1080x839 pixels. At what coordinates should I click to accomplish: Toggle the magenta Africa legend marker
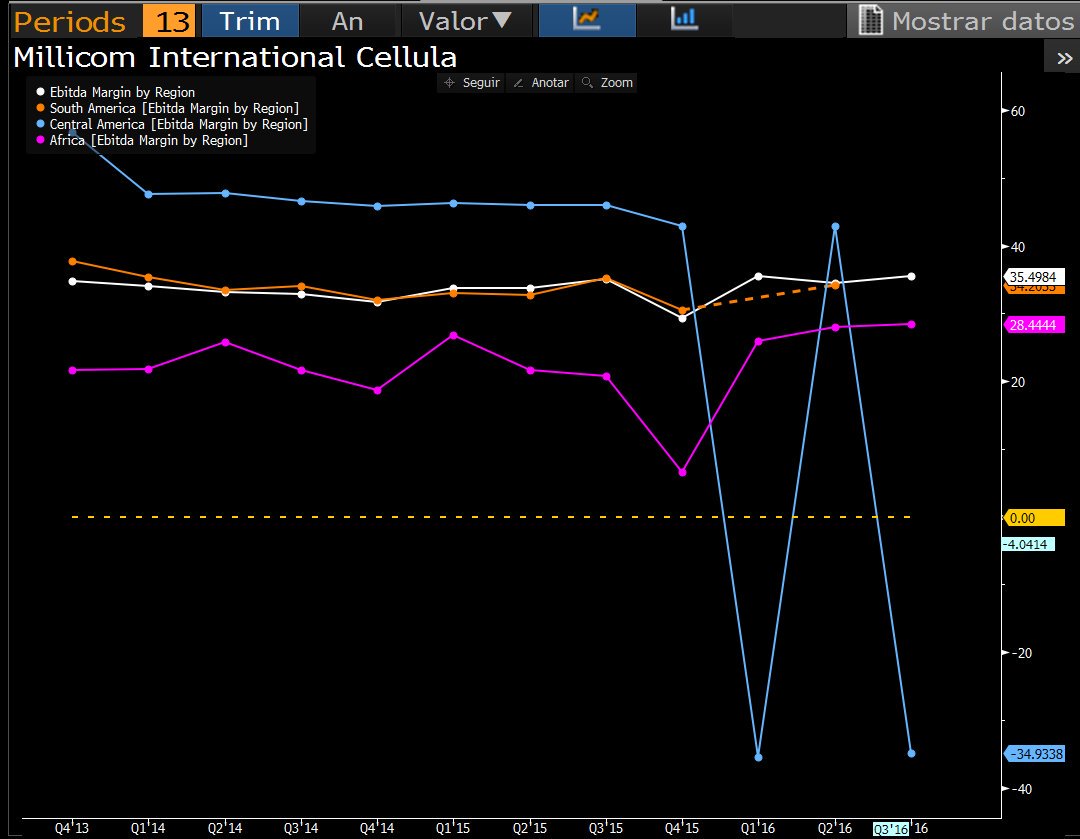point(41,140)
